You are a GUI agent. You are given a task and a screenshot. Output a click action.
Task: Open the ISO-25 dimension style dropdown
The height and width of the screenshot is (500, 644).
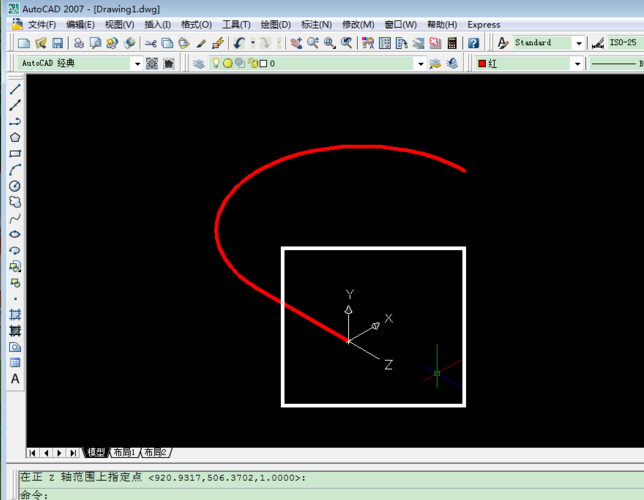(625, 43)
